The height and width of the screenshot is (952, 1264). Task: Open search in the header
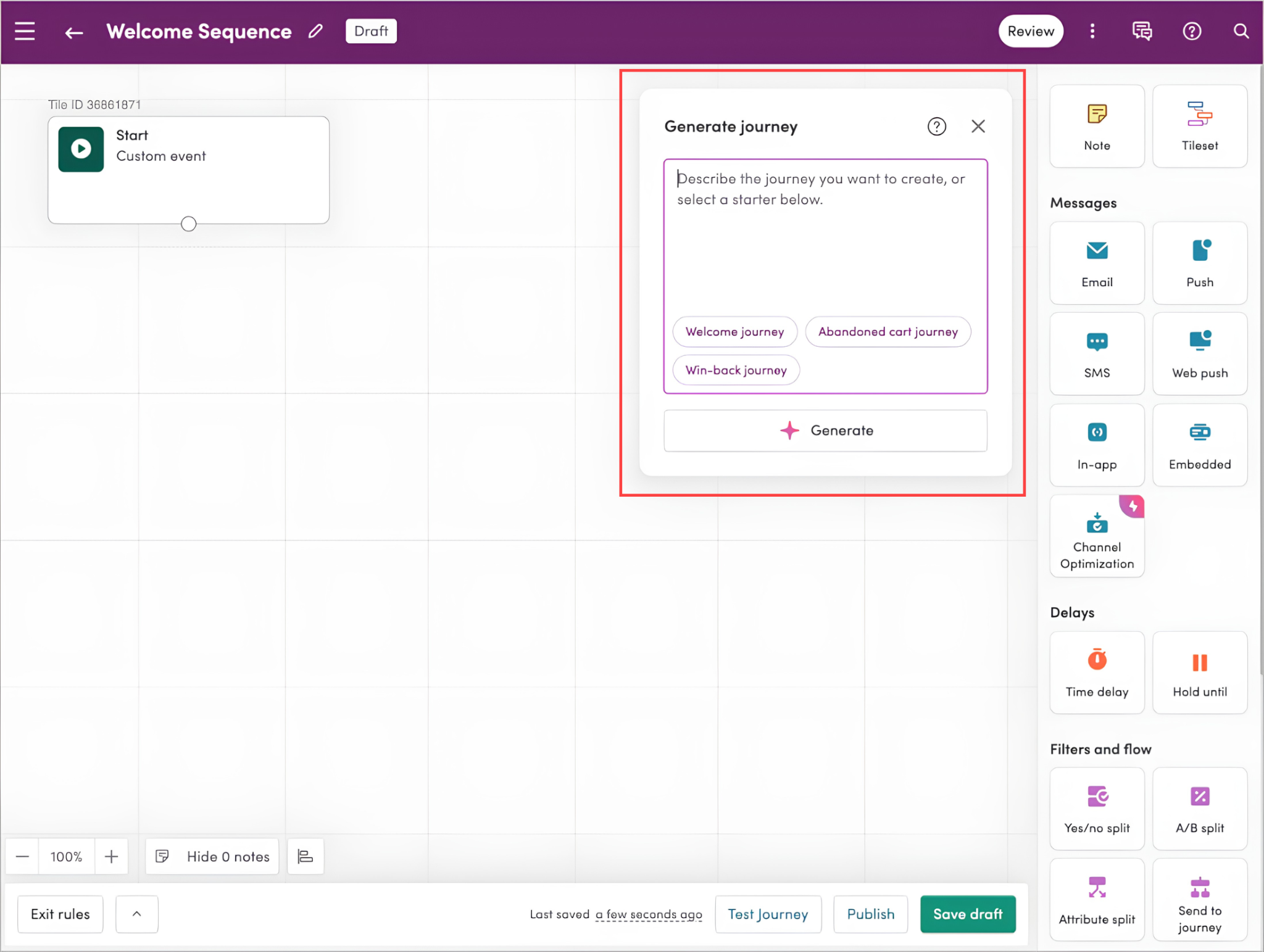point(1241,31)
